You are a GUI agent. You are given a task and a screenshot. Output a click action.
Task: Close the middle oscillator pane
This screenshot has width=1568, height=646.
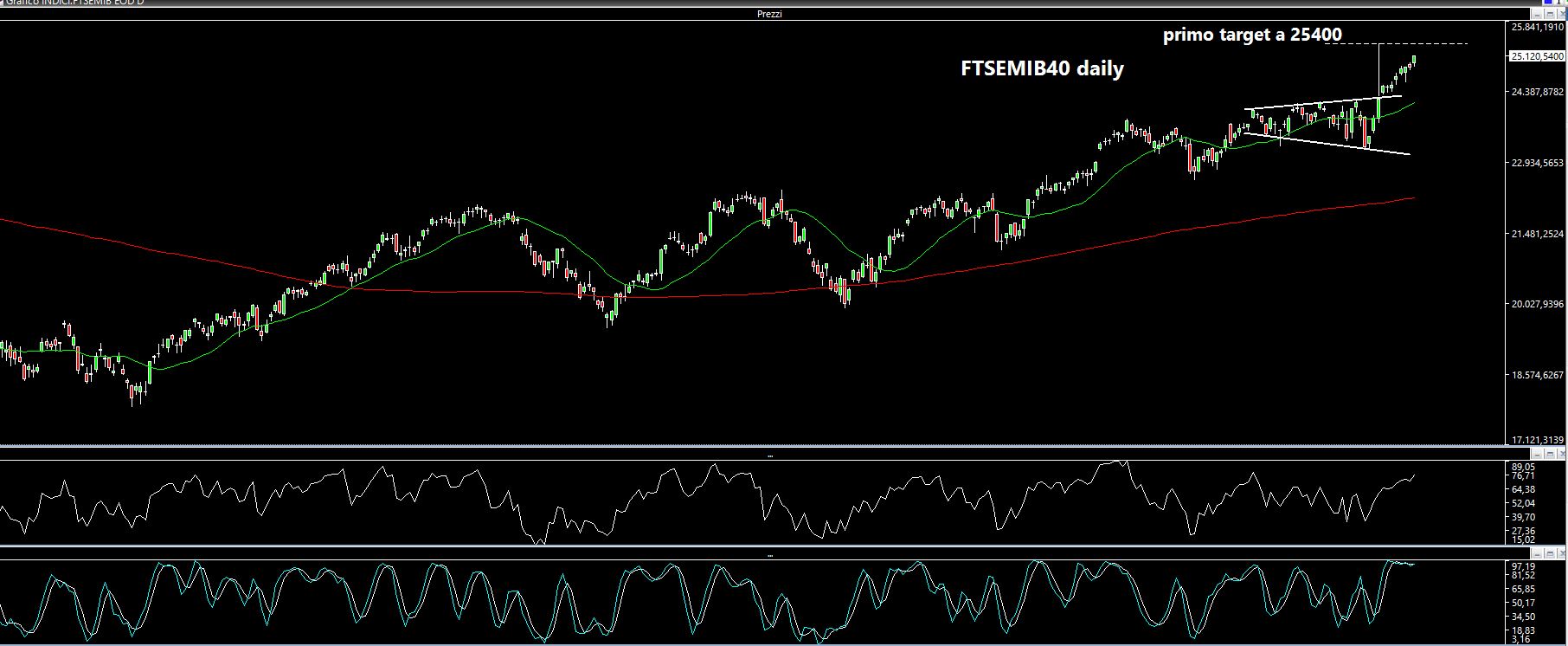click(x=1561, y=454)
